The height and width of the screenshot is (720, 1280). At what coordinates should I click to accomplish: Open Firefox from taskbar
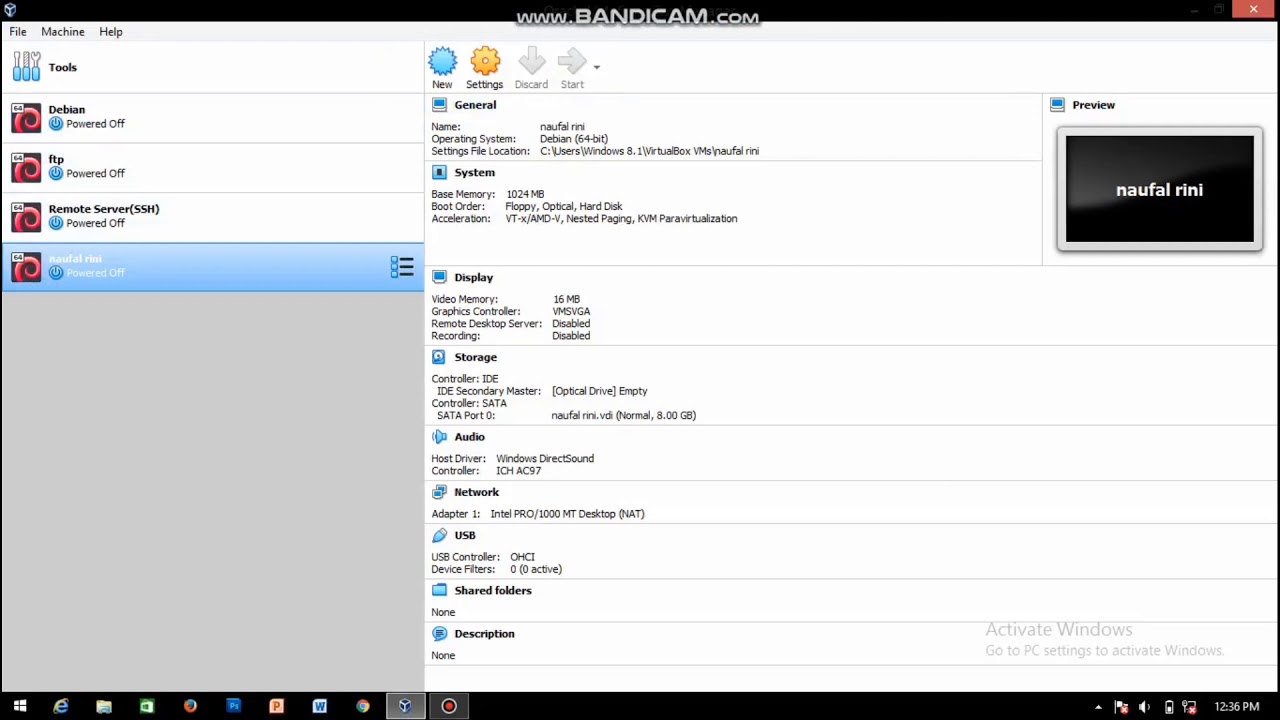(x=190, y=706)
